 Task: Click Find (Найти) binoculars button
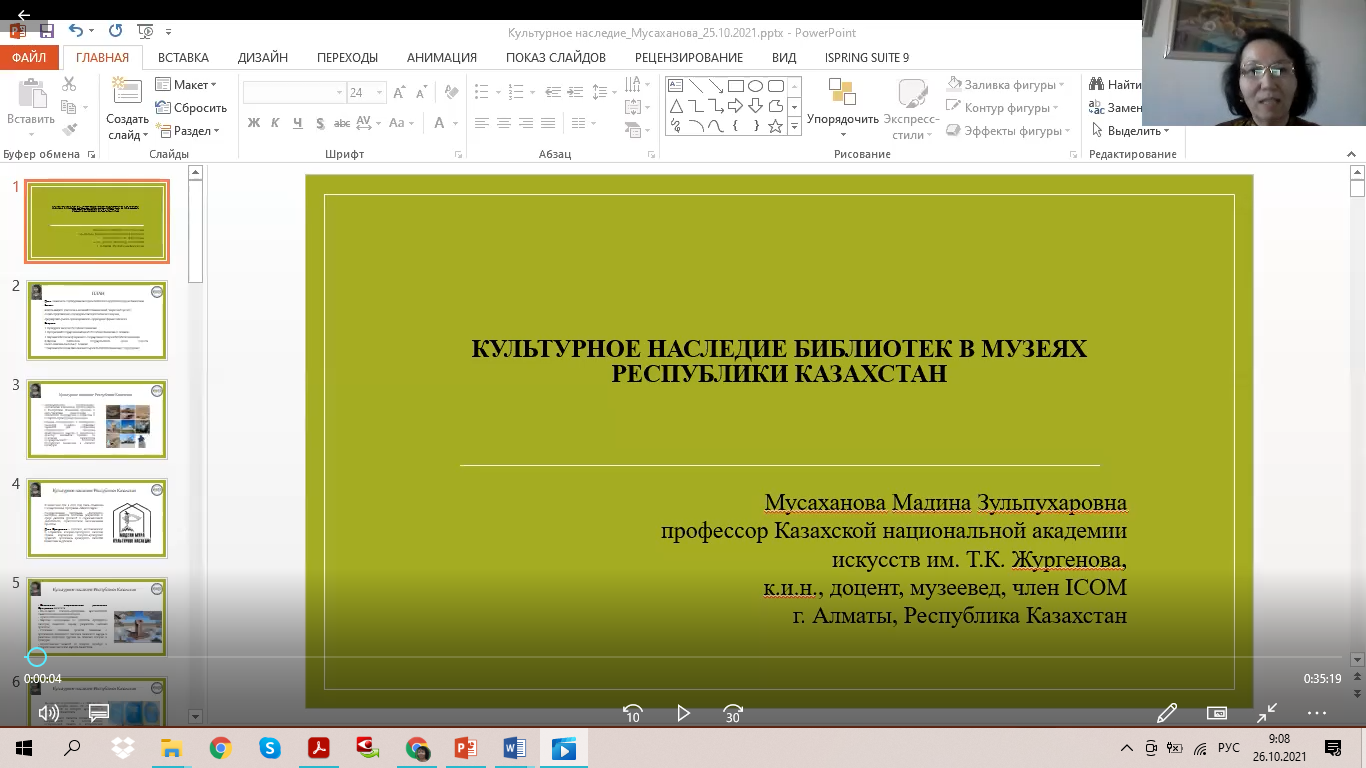[1115, 85]
